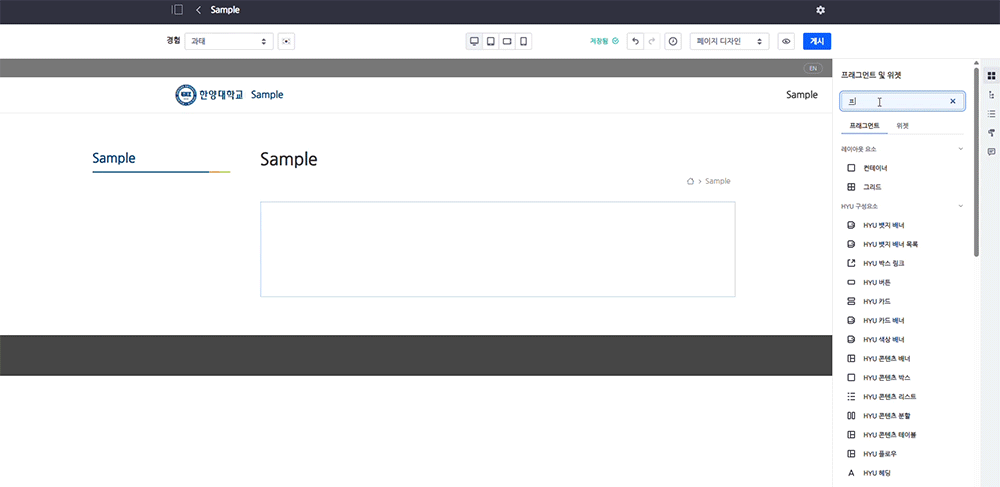Click the blue 게시 publish button
The height and width of the screenshot is (487, 1000).
(x=816, y=42)
